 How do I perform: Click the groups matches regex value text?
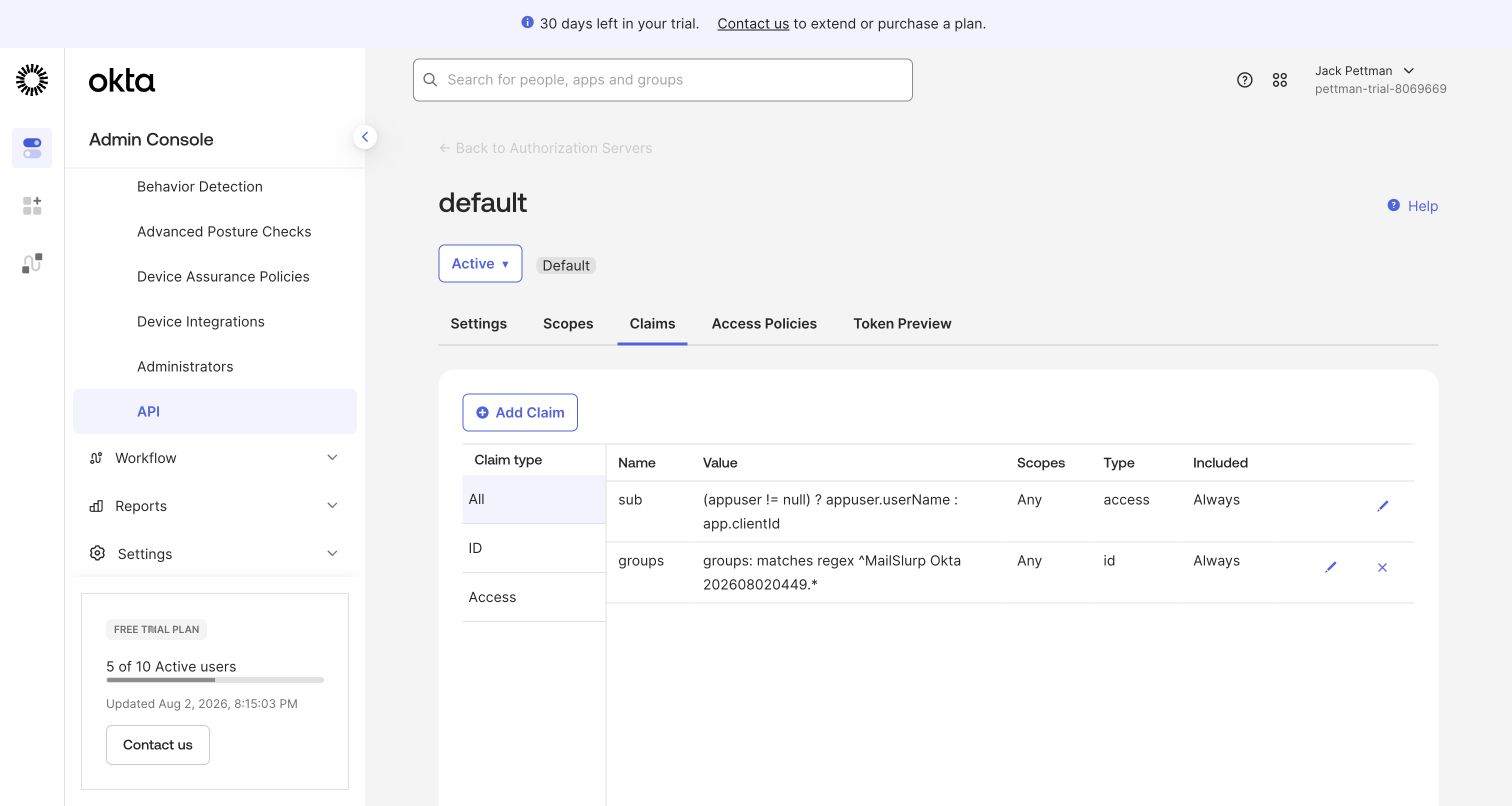(832, 572)
